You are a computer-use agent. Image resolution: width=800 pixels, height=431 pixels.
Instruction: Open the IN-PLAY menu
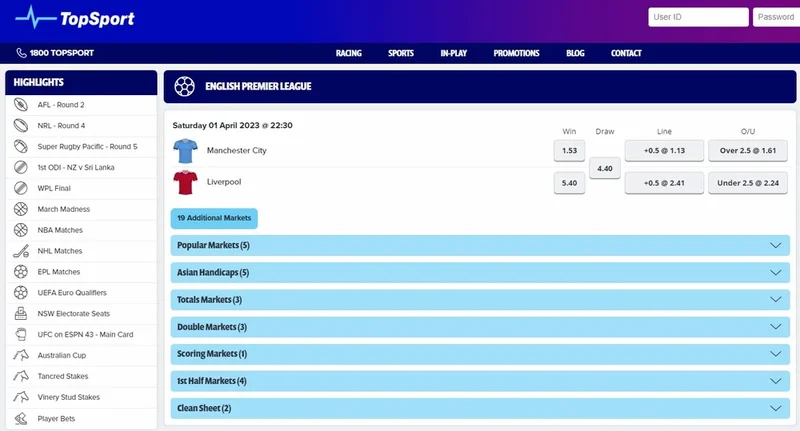[x=454, y=53]
